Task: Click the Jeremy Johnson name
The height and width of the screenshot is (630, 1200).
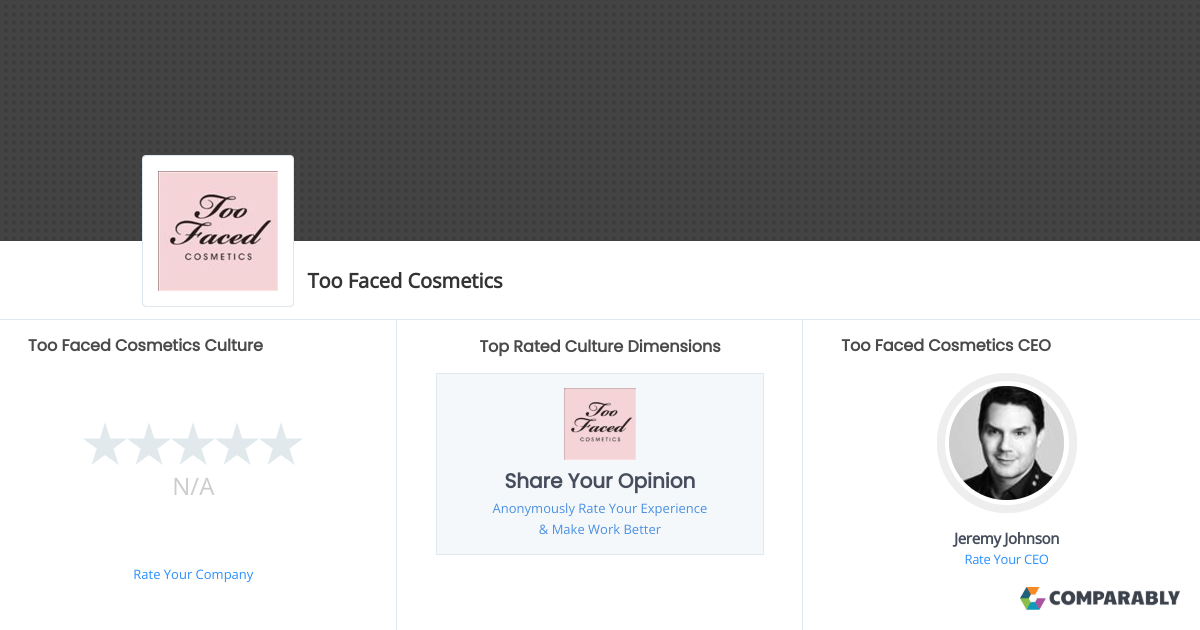Action: tap(1006, 538)
